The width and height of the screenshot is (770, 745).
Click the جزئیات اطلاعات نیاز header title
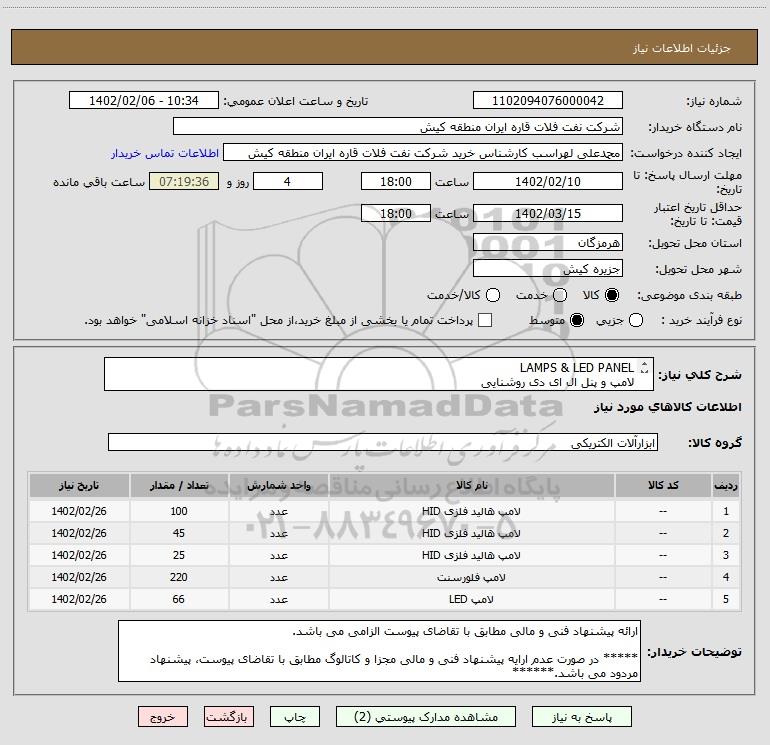[x=681, y=48]
